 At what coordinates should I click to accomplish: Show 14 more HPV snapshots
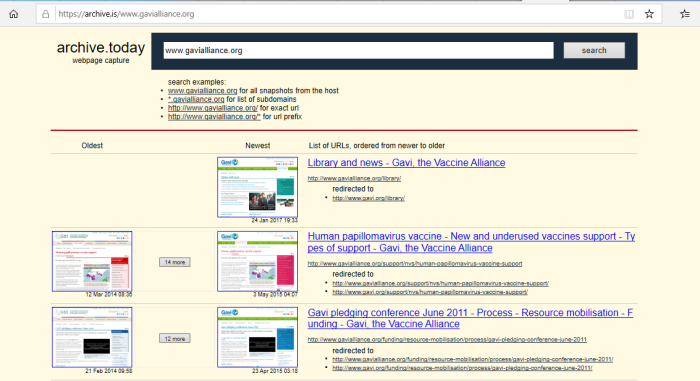point(175,262)
